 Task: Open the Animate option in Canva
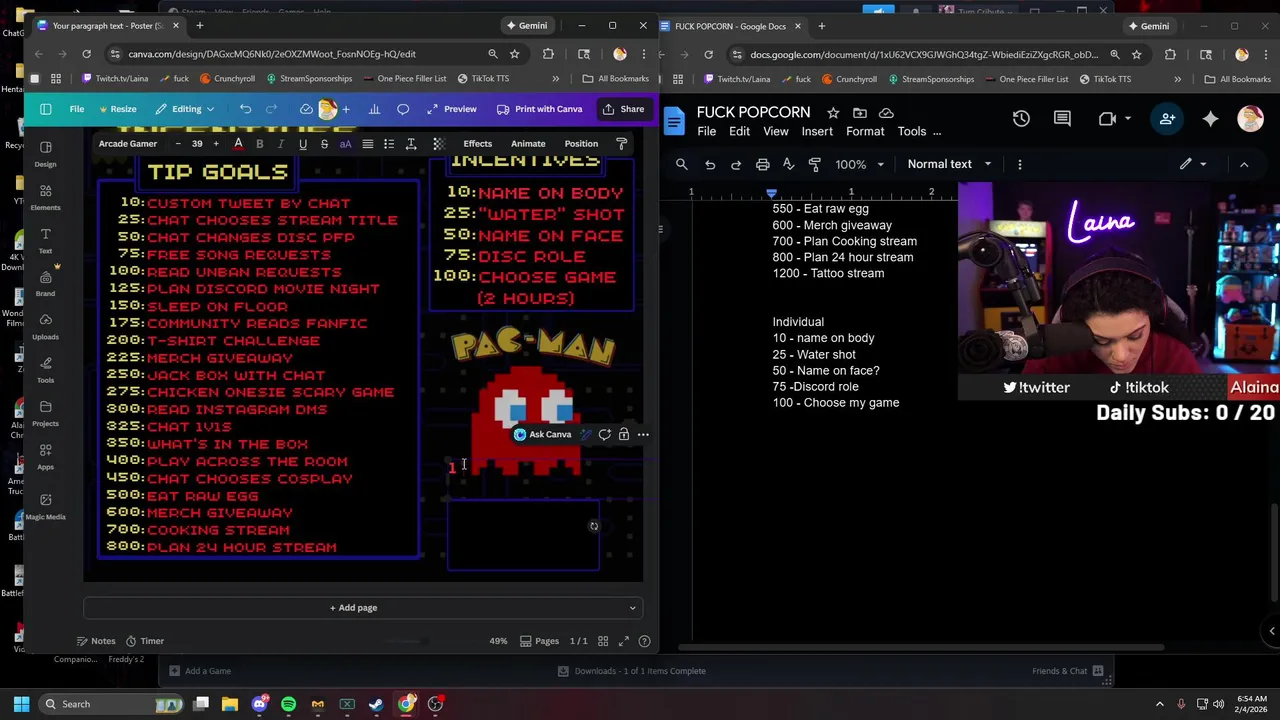(528, 144)
